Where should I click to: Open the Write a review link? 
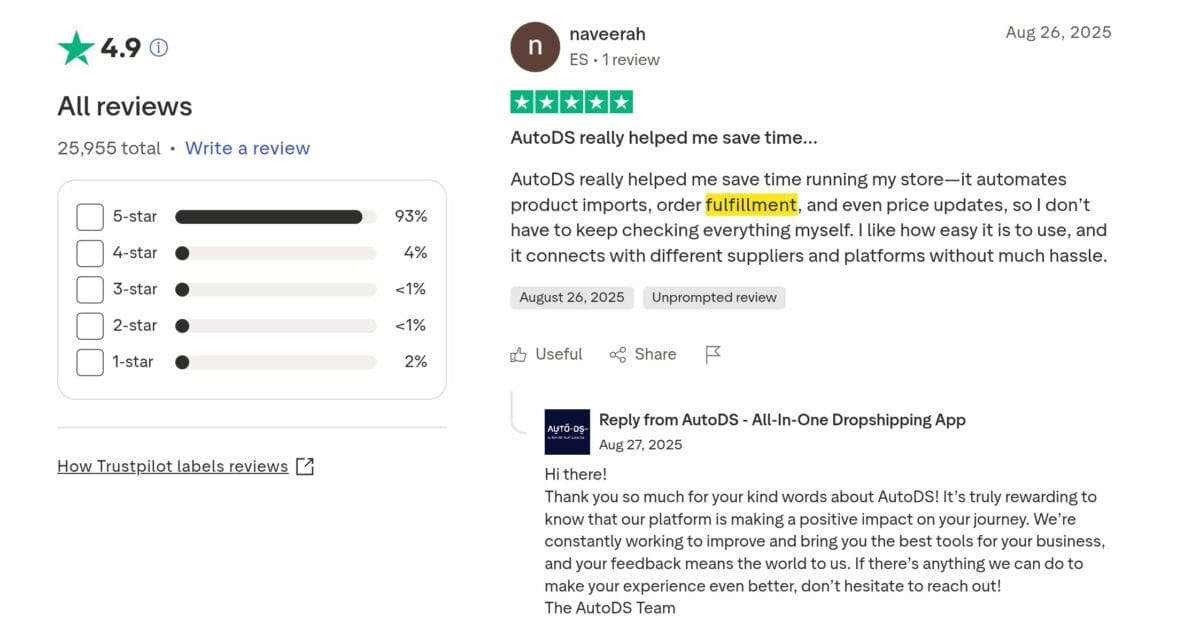(247, 148)
